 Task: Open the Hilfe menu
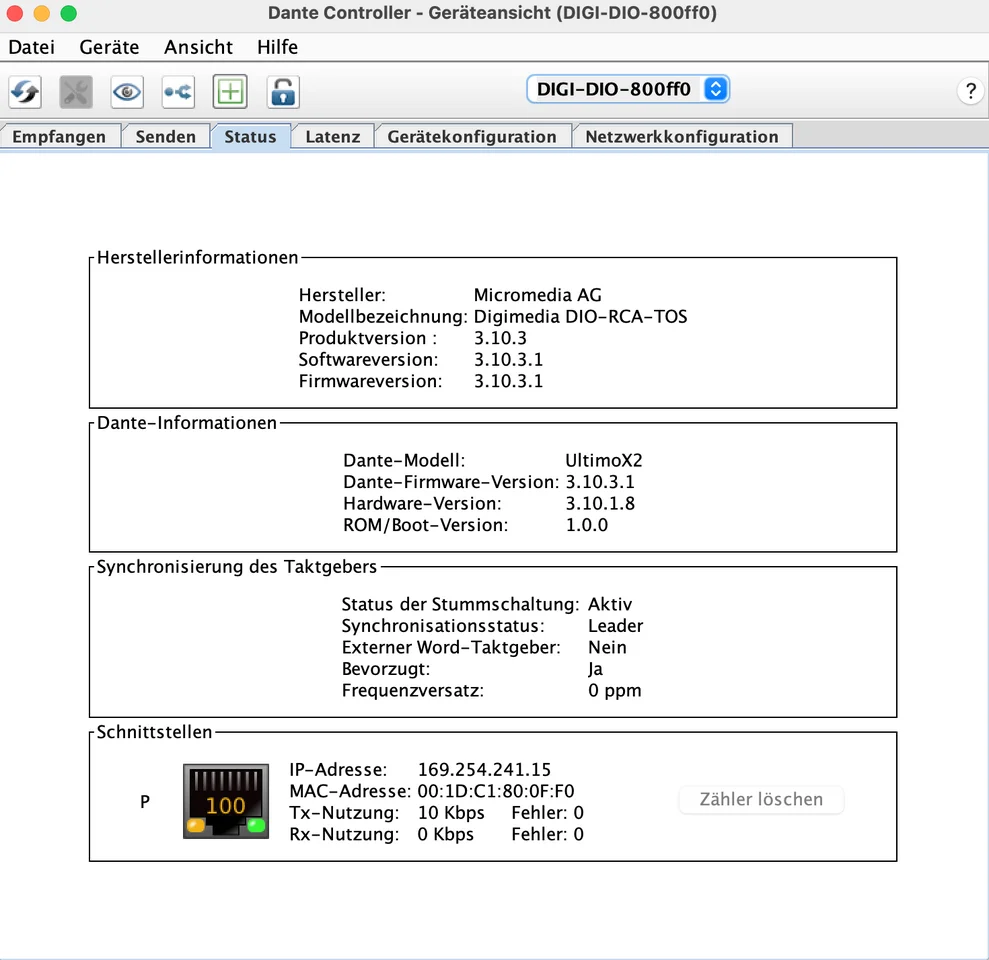(x=277, y=47)
